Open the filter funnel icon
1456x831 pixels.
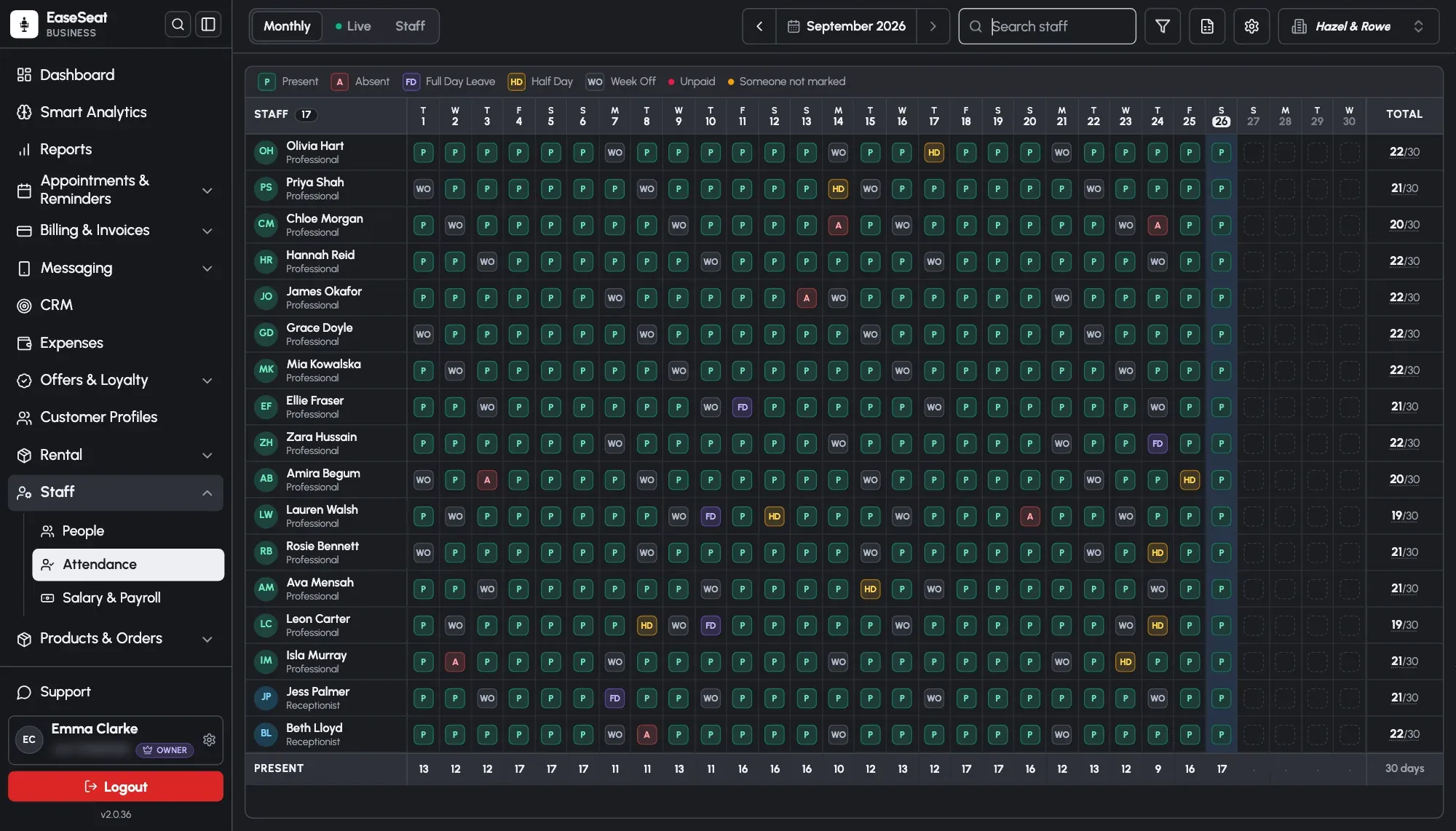1163,26
